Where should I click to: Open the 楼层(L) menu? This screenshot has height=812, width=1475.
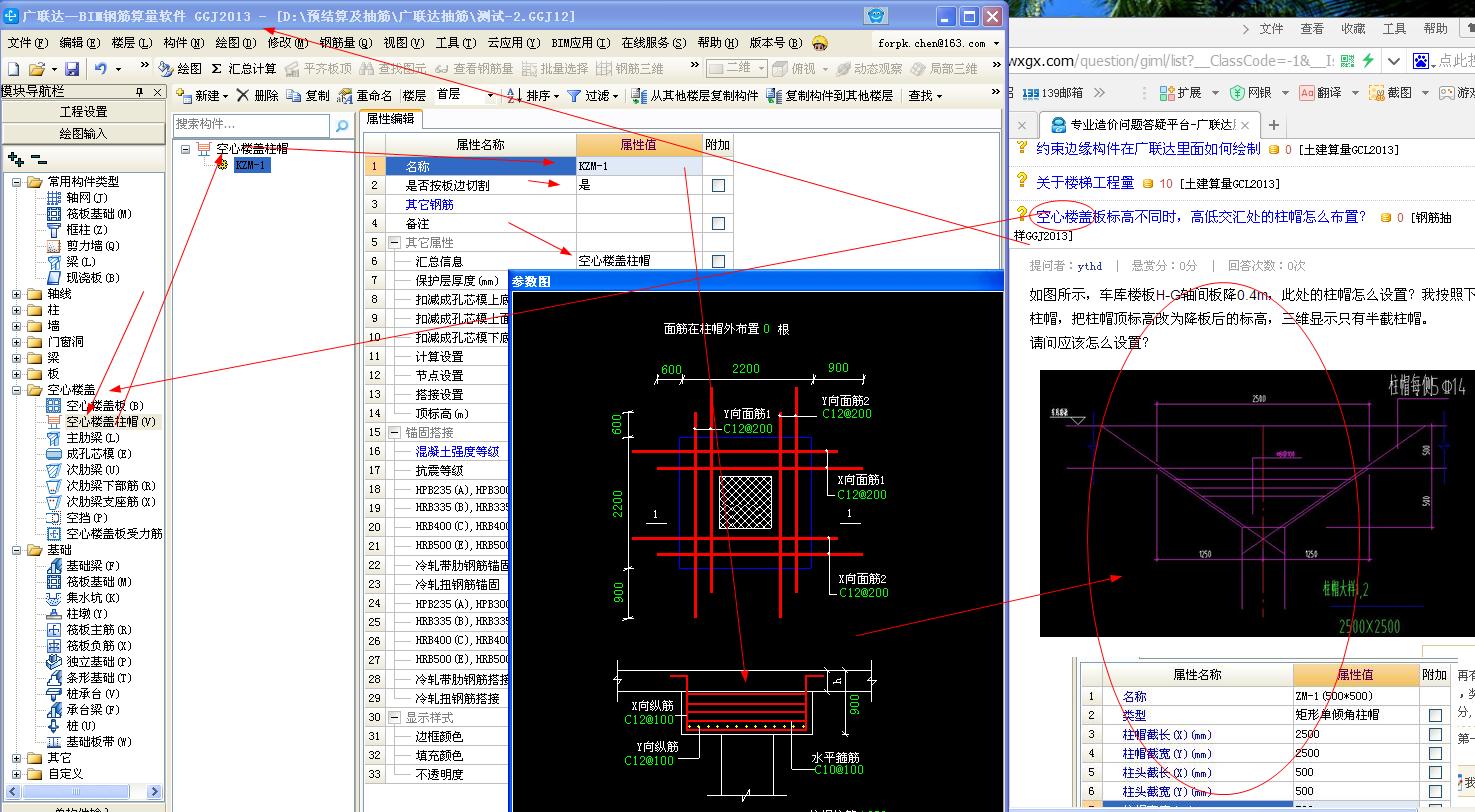(x=132, y=43)
